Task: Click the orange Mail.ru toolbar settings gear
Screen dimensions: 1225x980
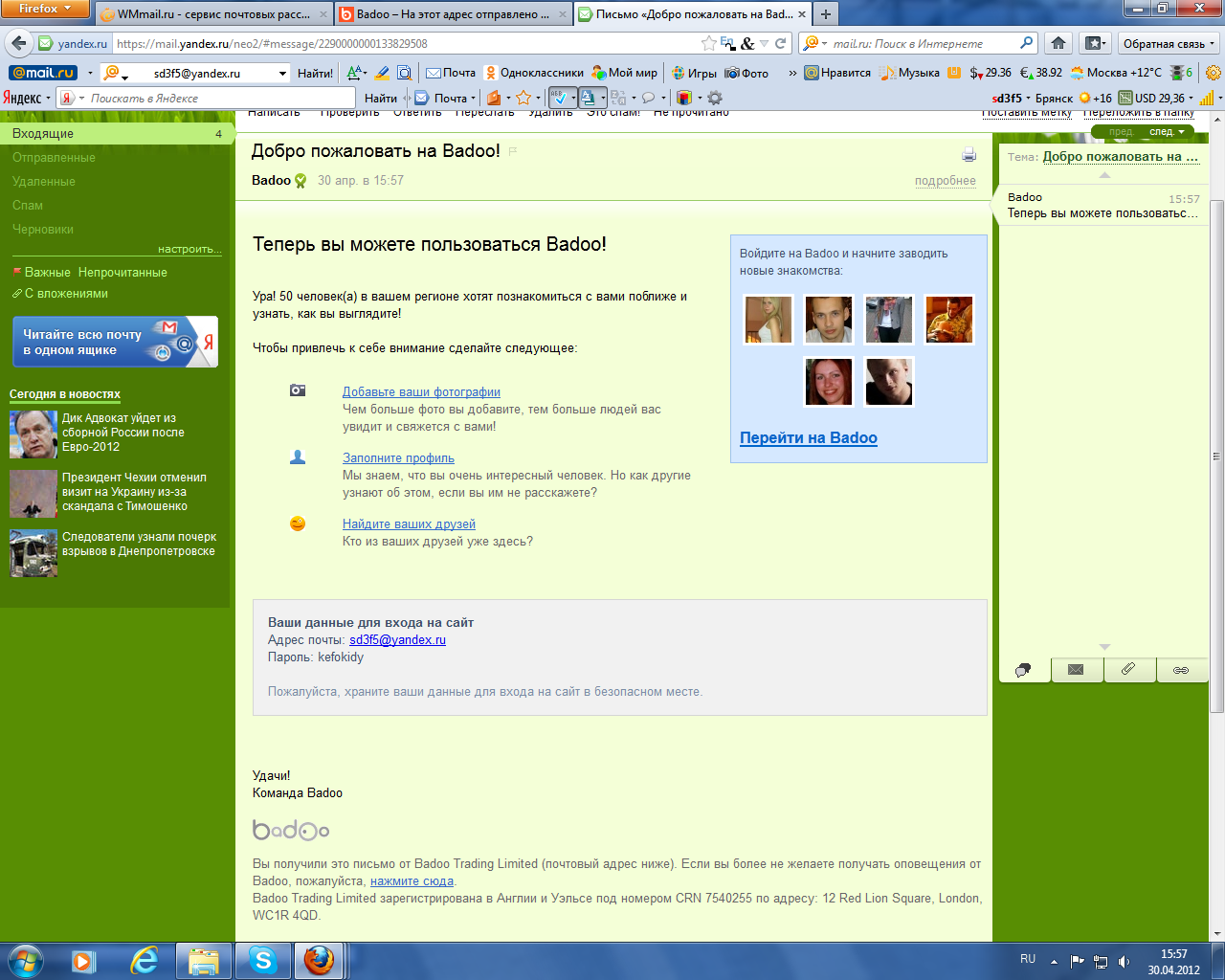Action: (1214, 73)
